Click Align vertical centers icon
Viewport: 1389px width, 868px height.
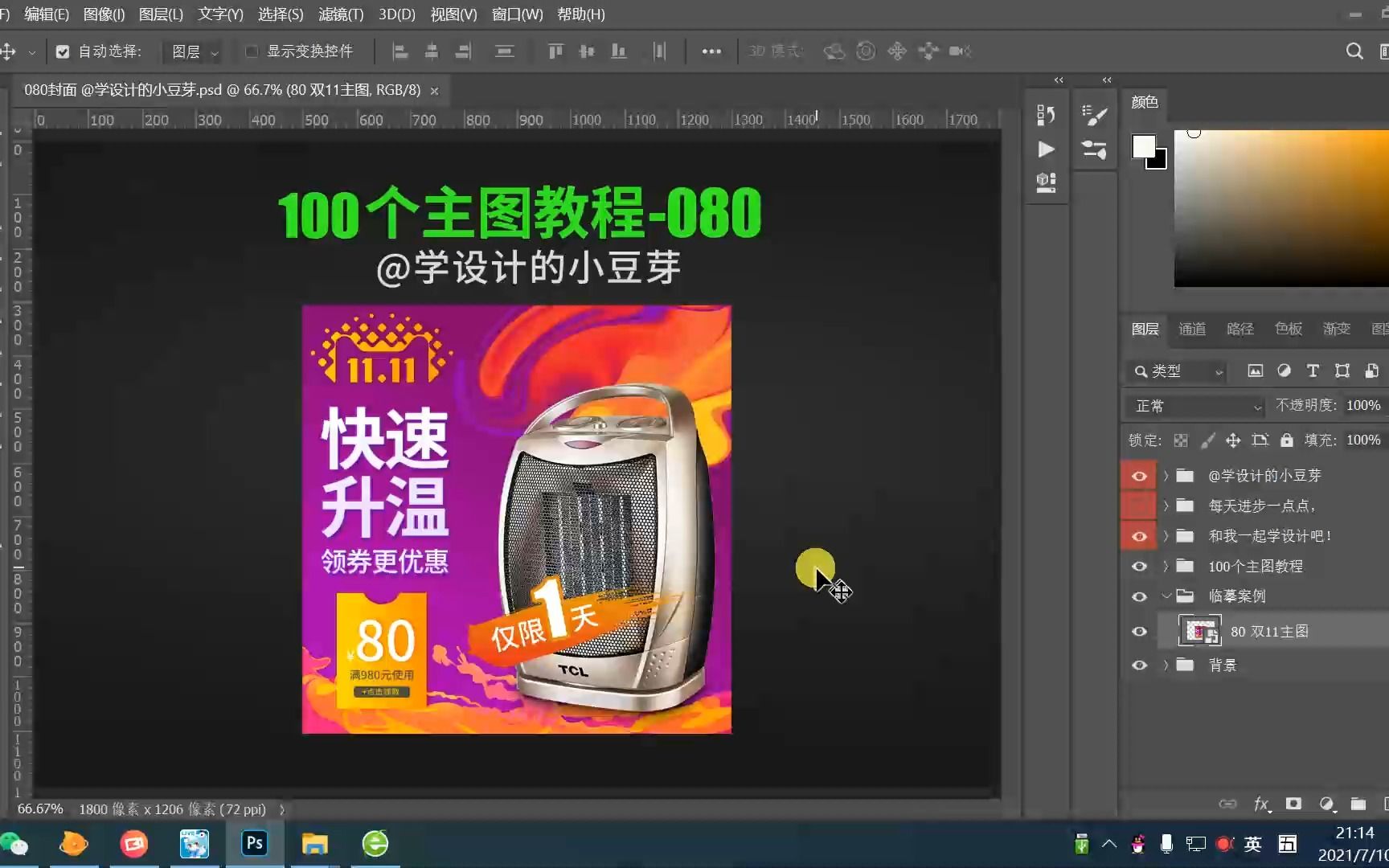coord(587,51)
